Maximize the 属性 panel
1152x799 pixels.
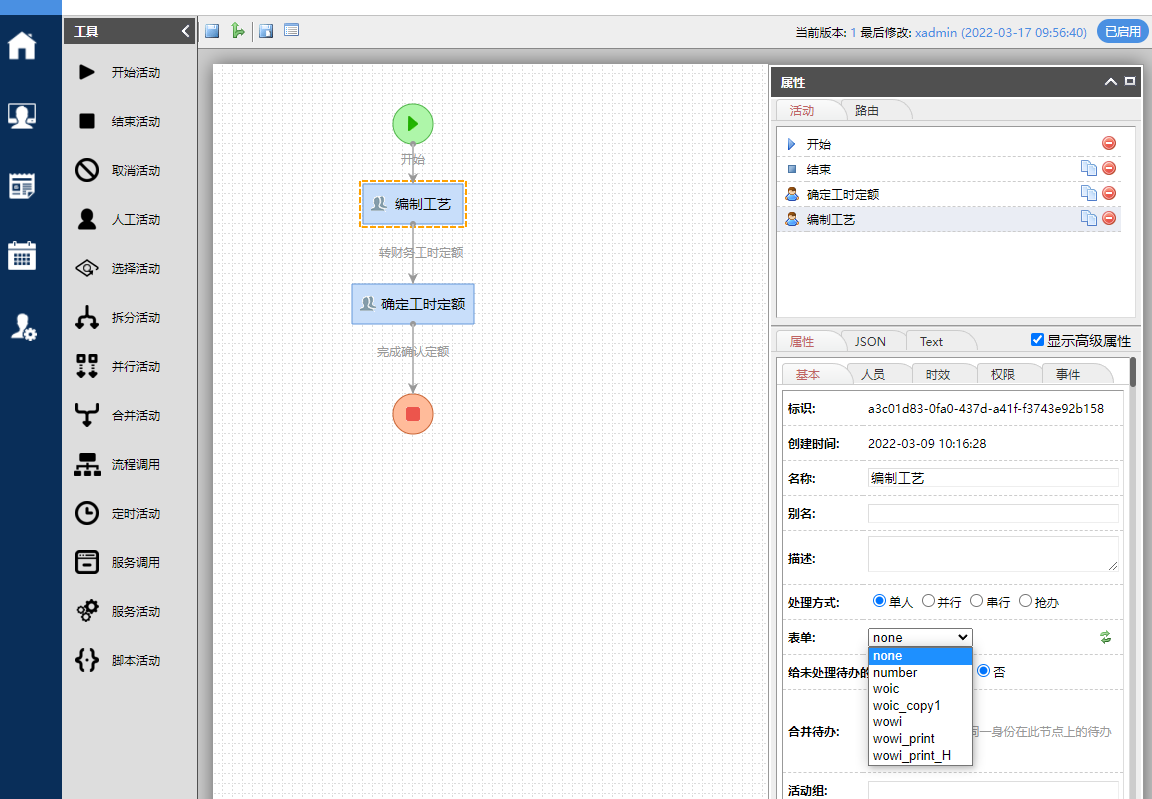point(1131,82)
